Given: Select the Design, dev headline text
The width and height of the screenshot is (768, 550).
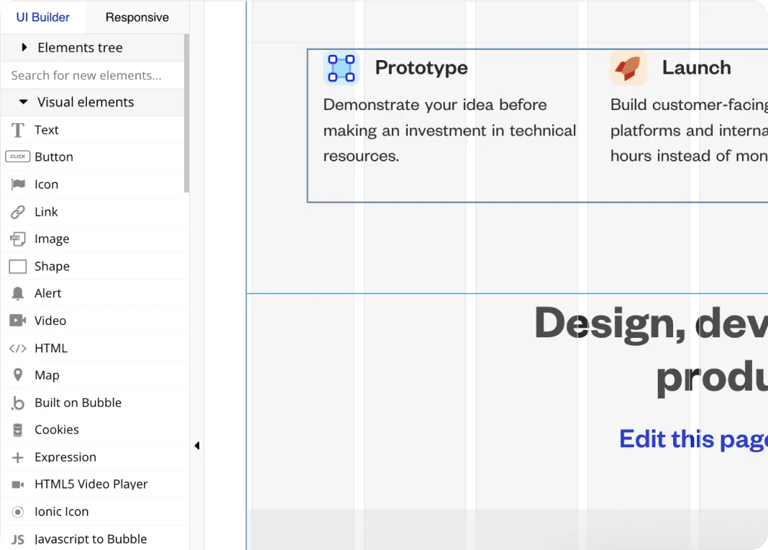Looking at the screenshot, I should click(x=651, y=350).
